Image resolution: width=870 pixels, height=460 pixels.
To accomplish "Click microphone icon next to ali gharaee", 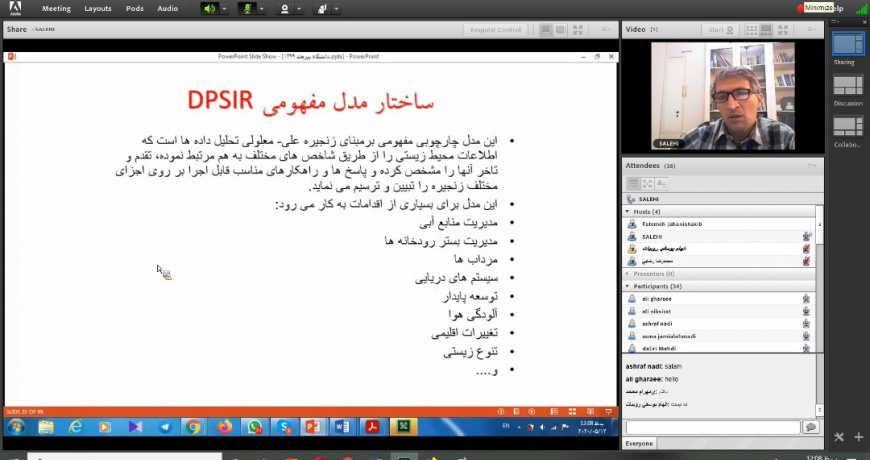I will pyautogui.click(x=806, y=299).
